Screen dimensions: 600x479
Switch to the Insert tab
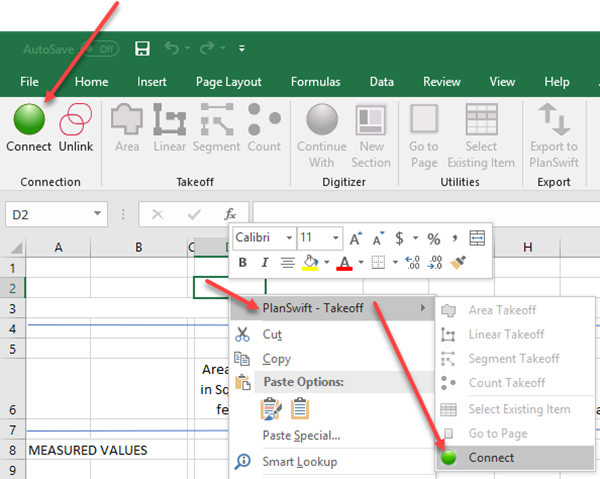pyautogui.click(x=152, y=81)
